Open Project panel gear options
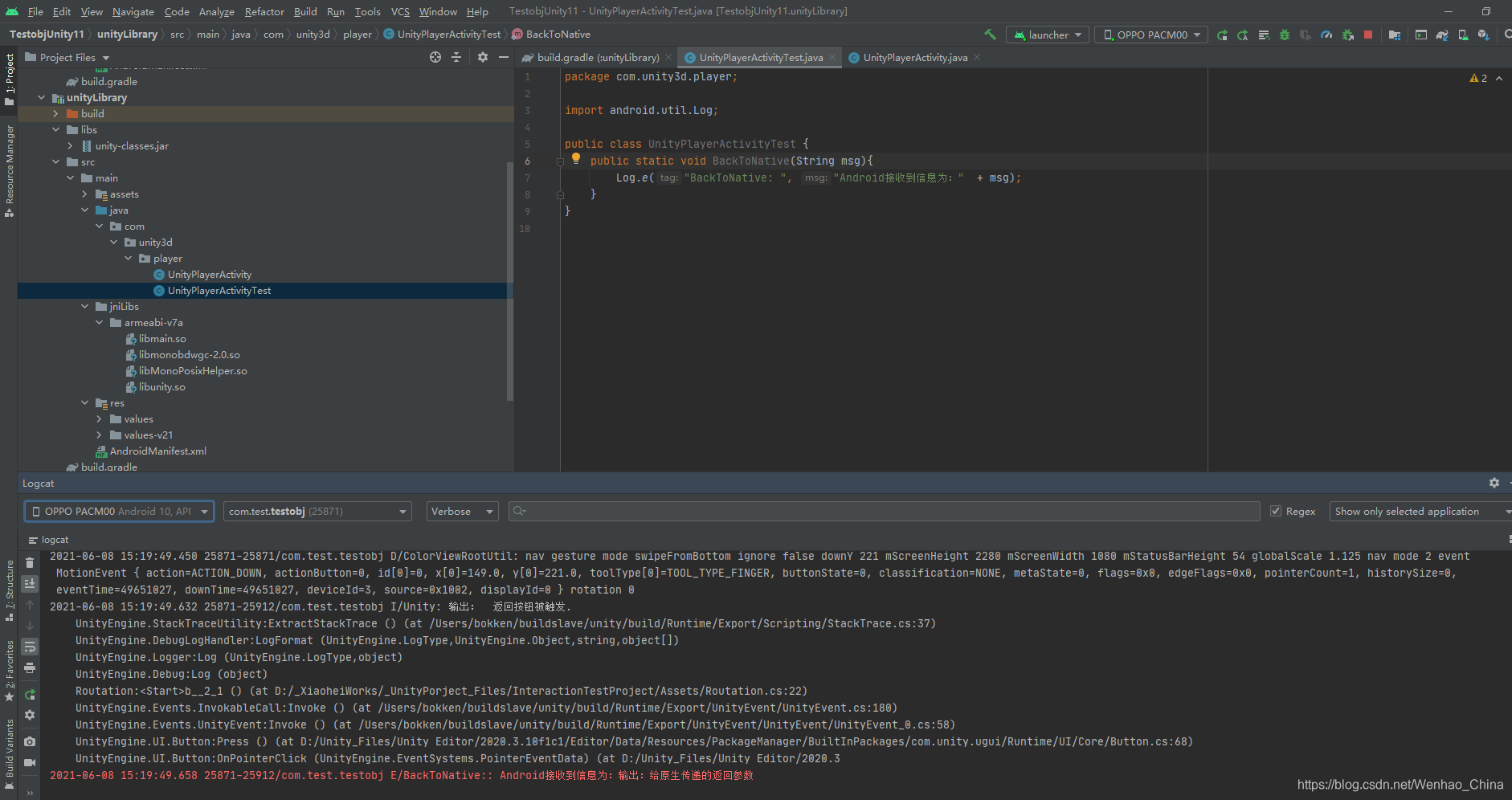This screenshot has width=1512, height=800. 483,57
